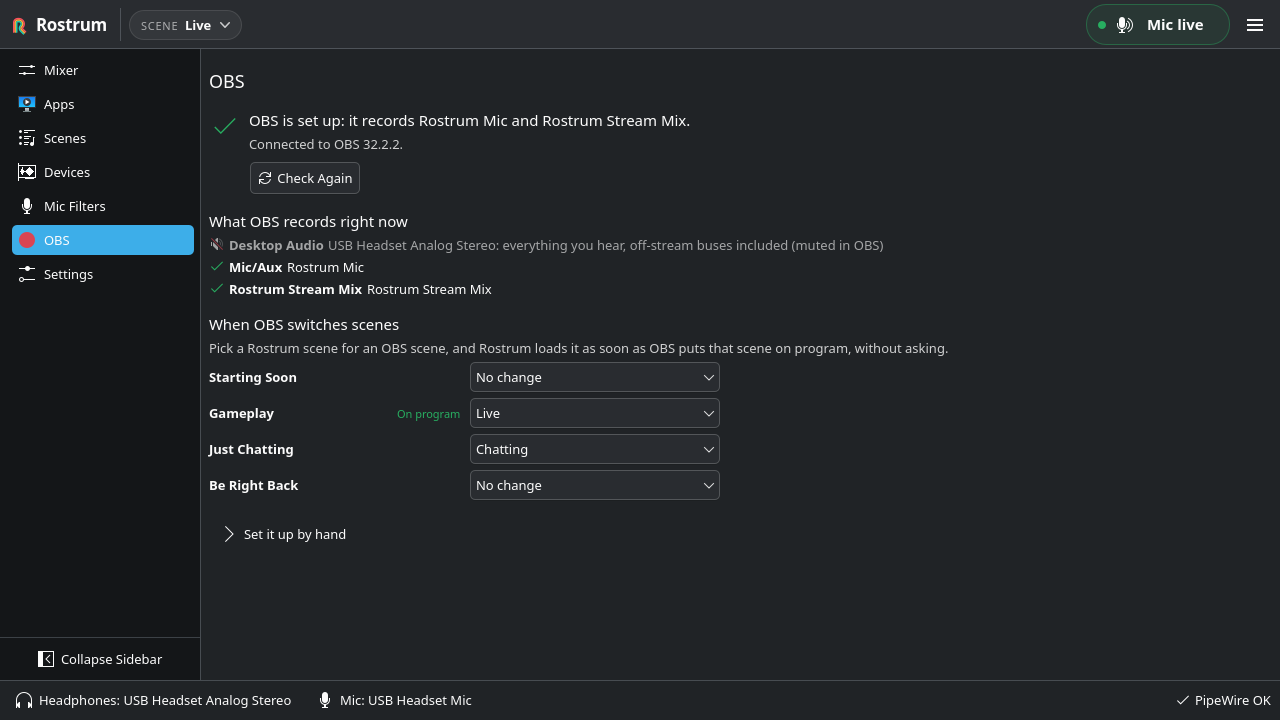Click the large green OBS setup checkmark
The height and width of the screenshot is (720, 1280).
click(225, 125)
